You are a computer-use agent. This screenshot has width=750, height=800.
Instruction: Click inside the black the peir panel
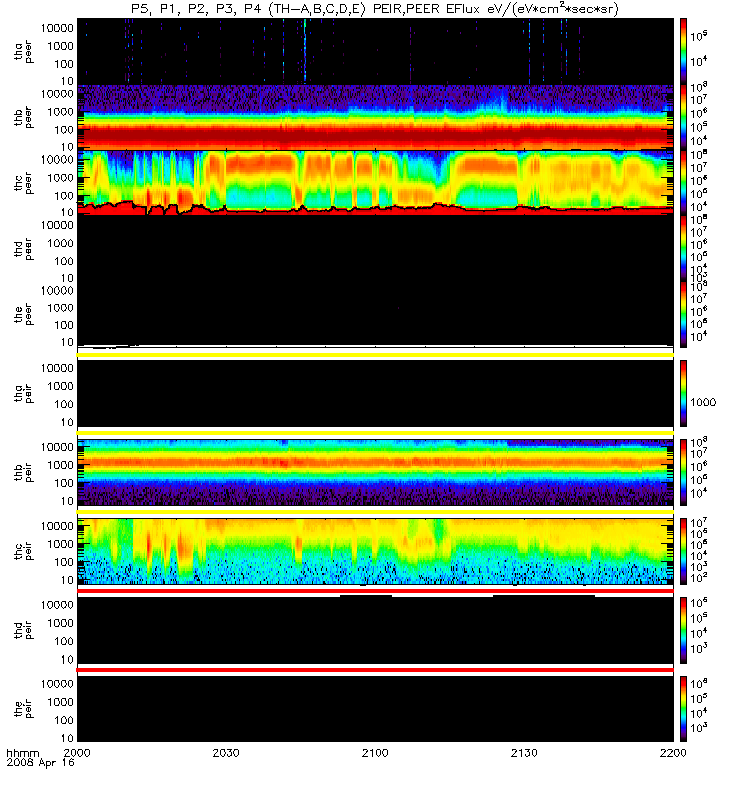point(375,709)
